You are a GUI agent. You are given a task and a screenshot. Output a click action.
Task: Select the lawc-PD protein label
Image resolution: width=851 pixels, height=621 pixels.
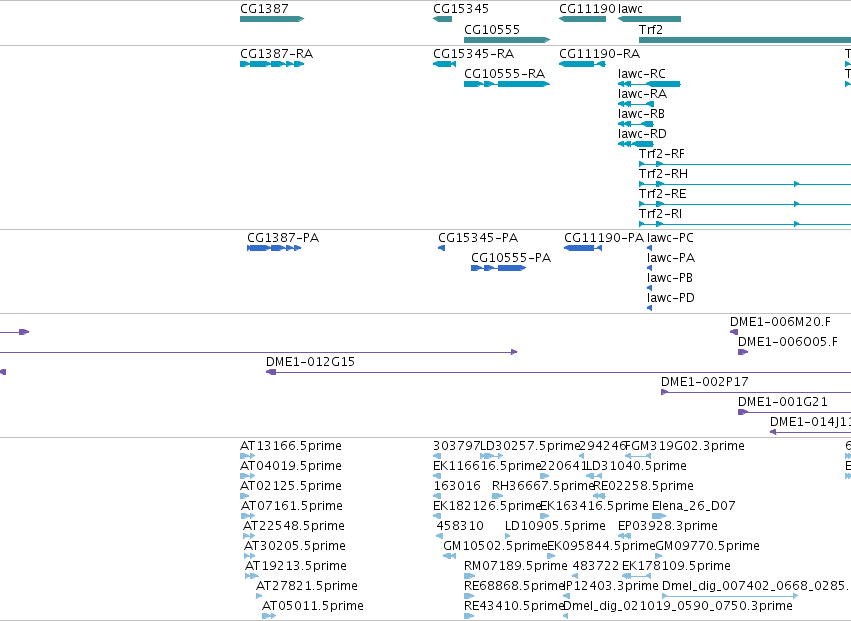pos(671,298)
